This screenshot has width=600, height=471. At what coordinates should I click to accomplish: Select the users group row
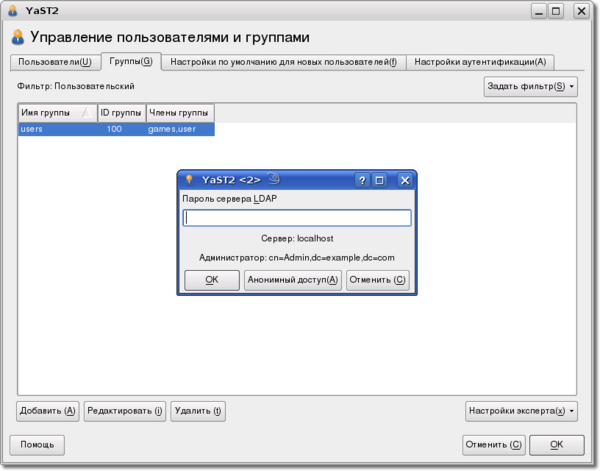(115, 129)
